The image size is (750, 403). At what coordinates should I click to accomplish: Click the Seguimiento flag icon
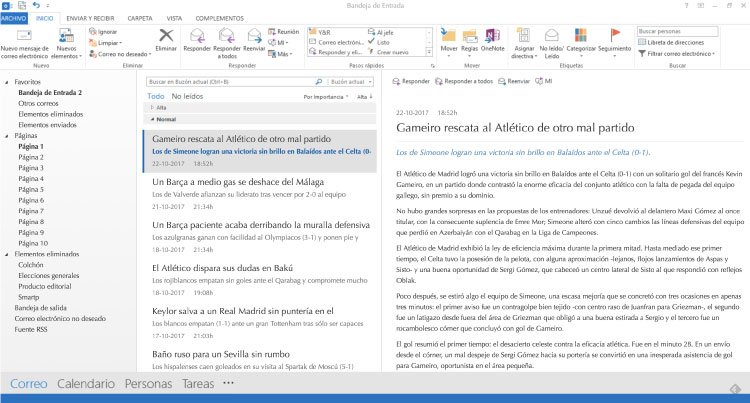(615, 35)
